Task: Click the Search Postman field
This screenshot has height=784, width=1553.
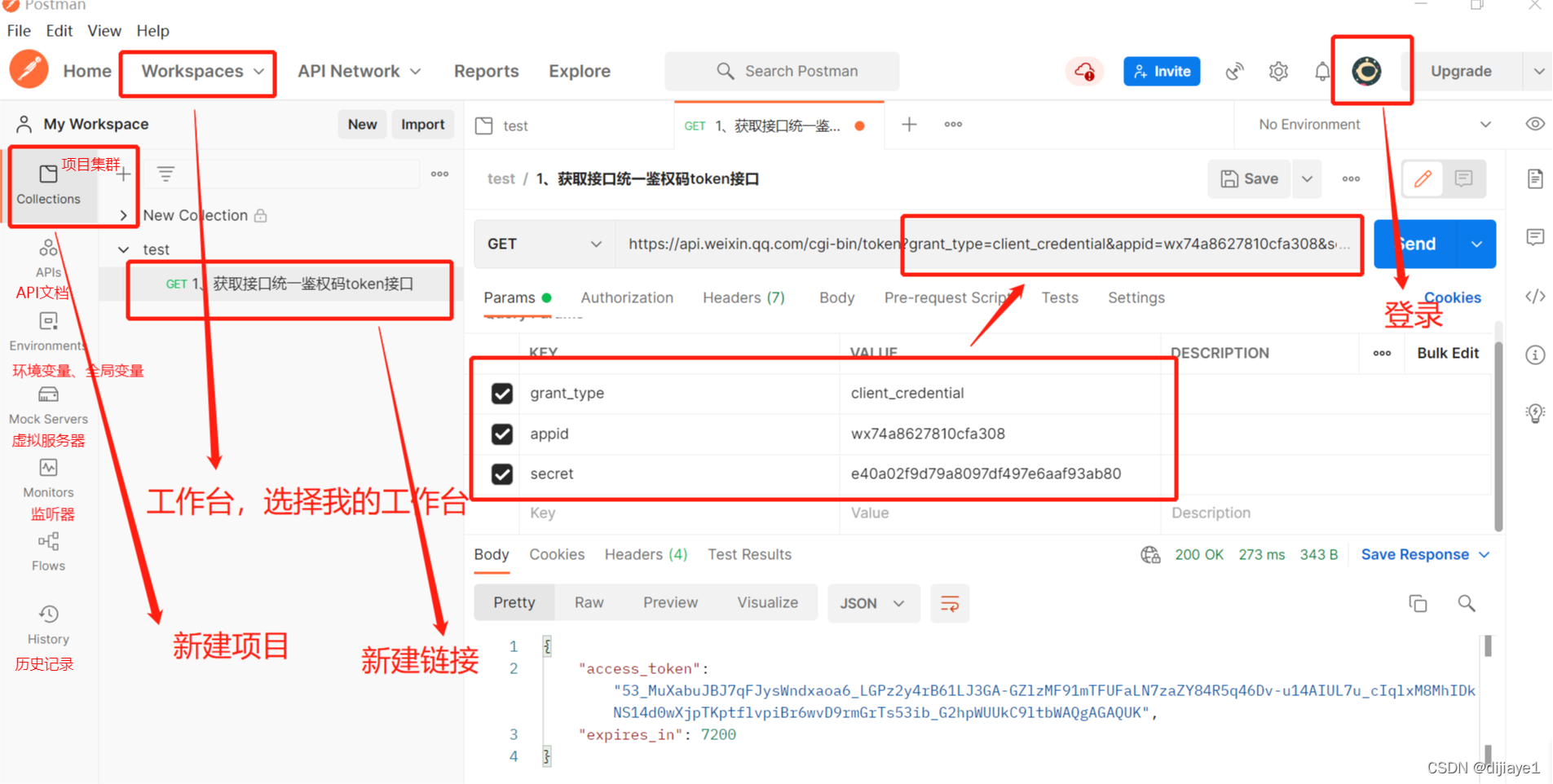Action: (x=782, y=72)
